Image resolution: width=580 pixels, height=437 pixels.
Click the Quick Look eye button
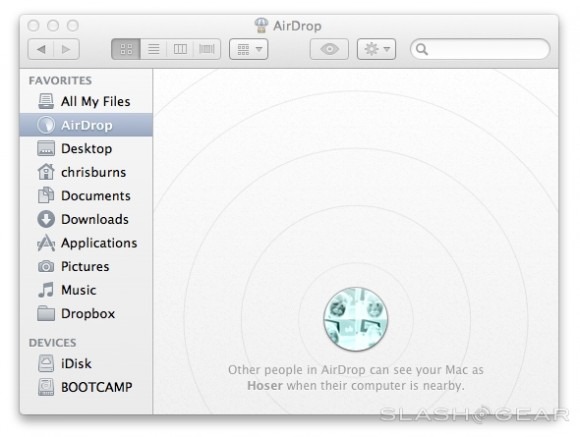pyautogui.click(x=329, y=49)
